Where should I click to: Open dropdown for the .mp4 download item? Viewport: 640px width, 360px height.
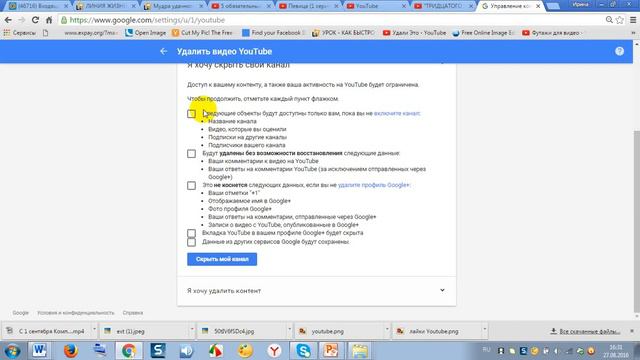(x=94, y=329)
